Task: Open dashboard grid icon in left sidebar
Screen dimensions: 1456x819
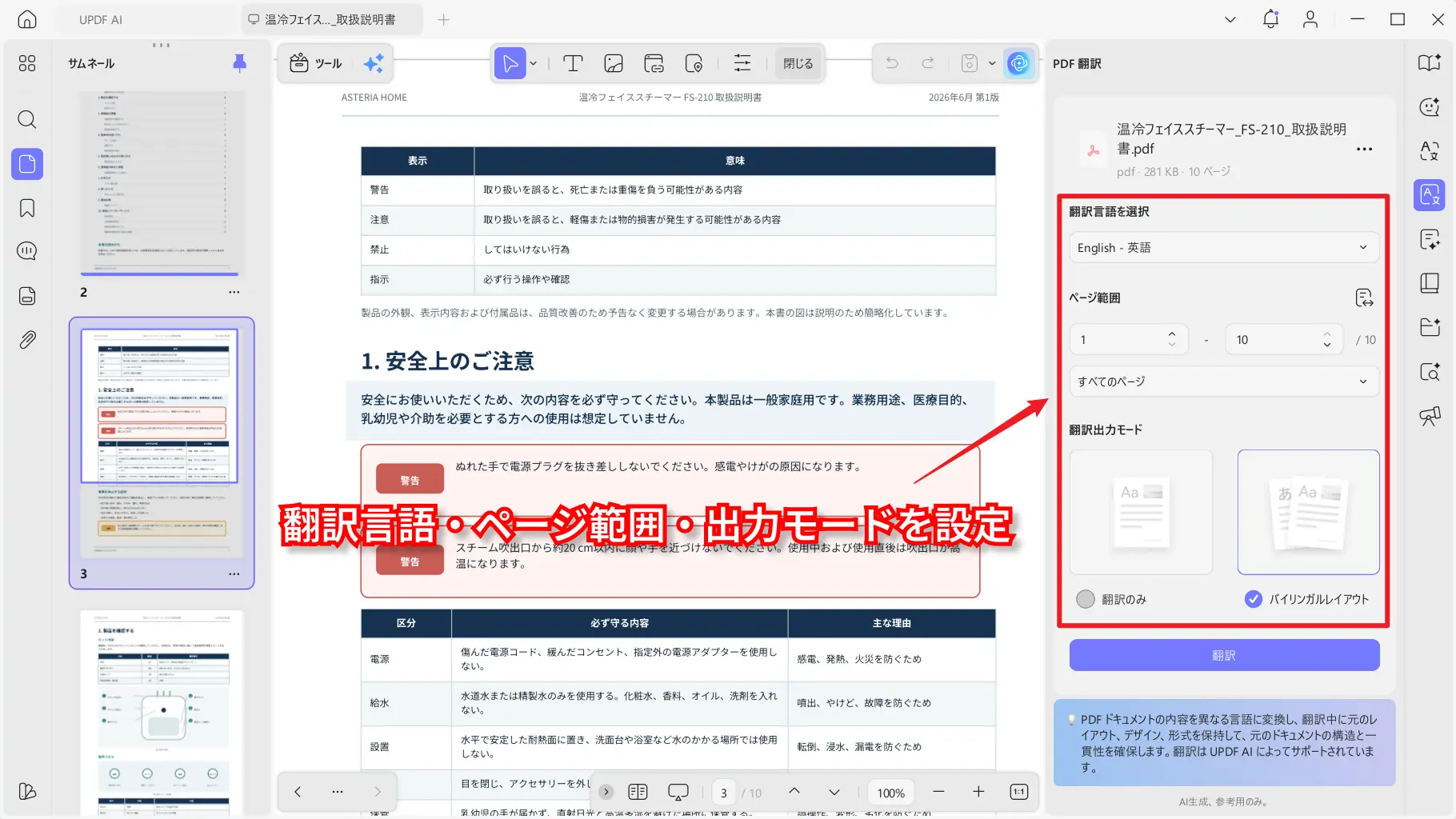Action: (x=27, y=63)
